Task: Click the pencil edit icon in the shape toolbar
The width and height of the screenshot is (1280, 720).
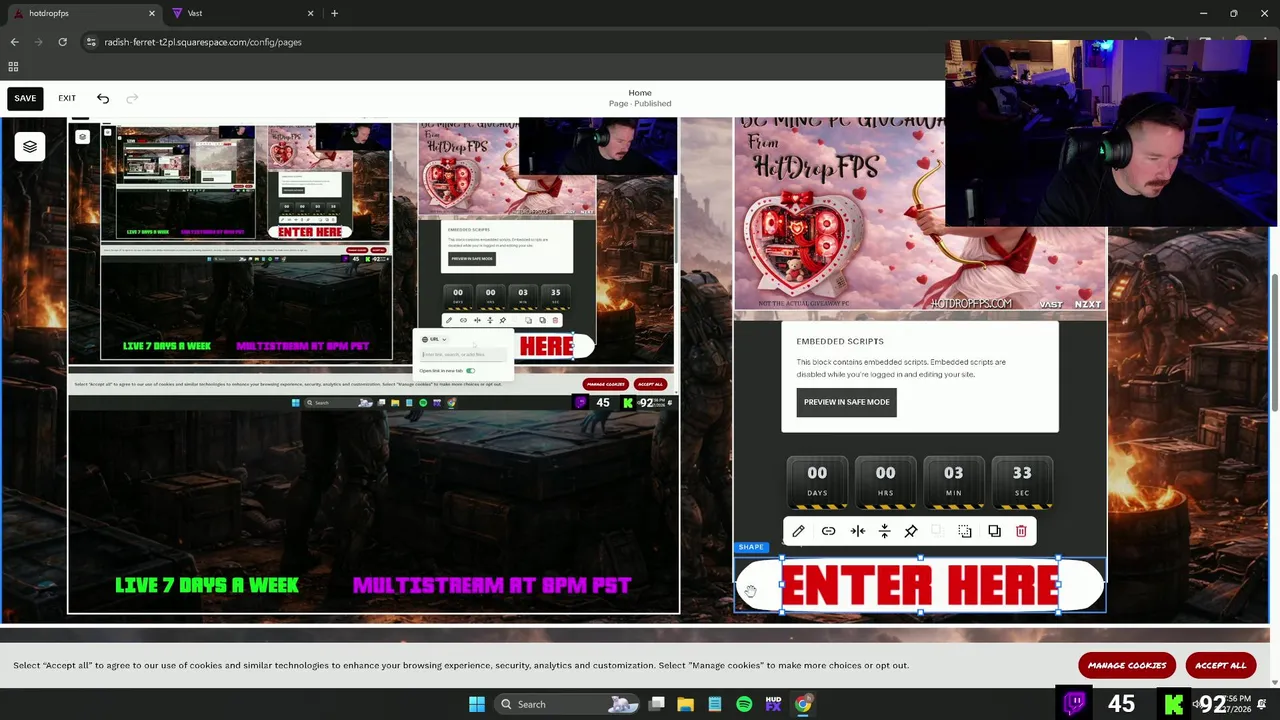Action: pyautogui.click(x=798, y=531)
